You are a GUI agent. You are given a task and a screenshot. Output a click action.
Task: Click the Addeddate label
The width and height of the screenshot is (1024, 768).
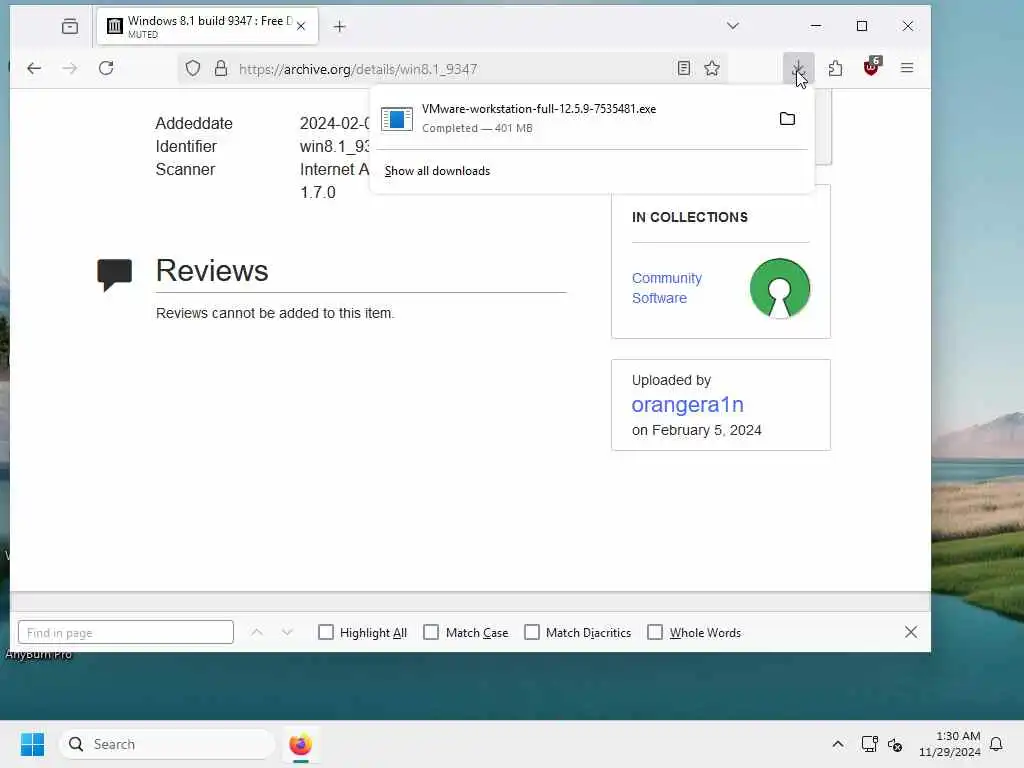pyautogui.click(x=194, y=123)
